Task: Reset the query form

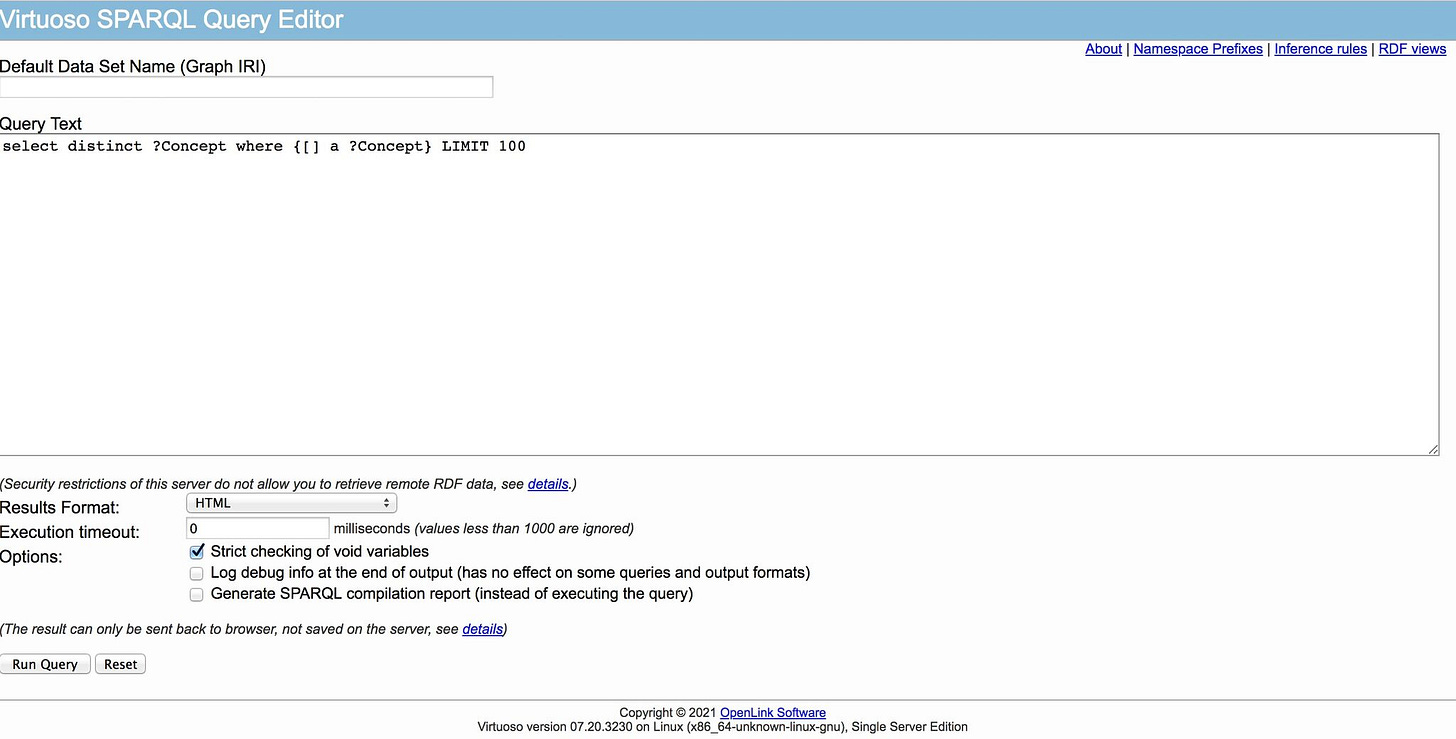Action: click(120, 664)
